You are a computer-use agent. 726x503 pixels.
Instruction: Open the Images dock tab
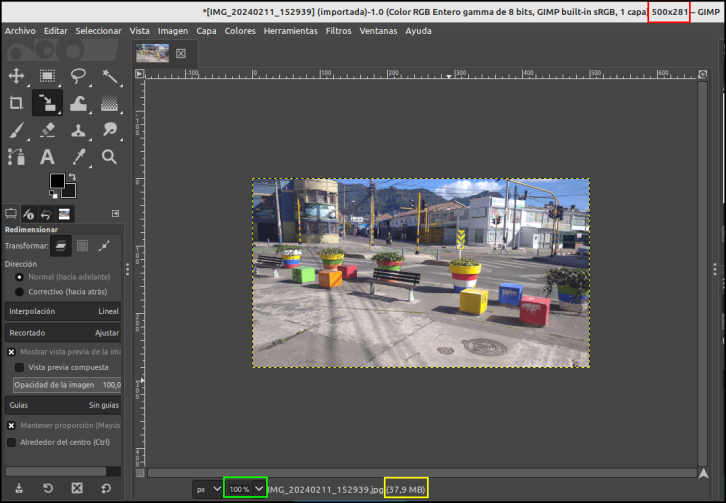click(x=64, y=214)
